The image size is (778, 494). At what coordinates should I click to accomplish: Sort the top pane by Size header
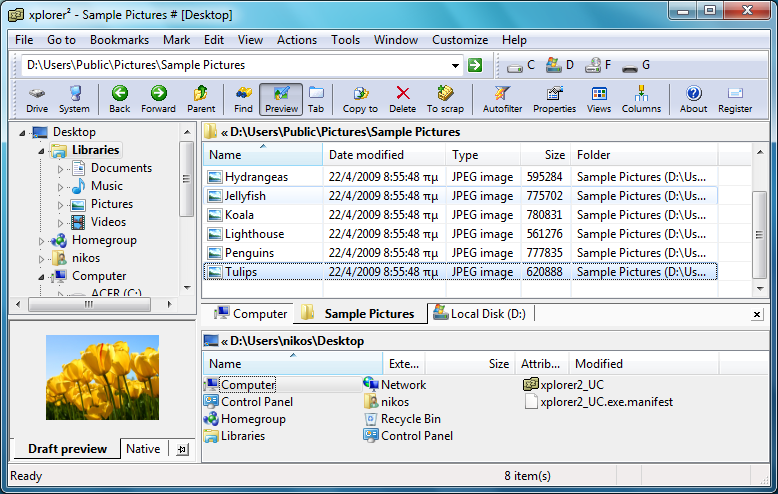pyautogui.click(x=546, y=155)
